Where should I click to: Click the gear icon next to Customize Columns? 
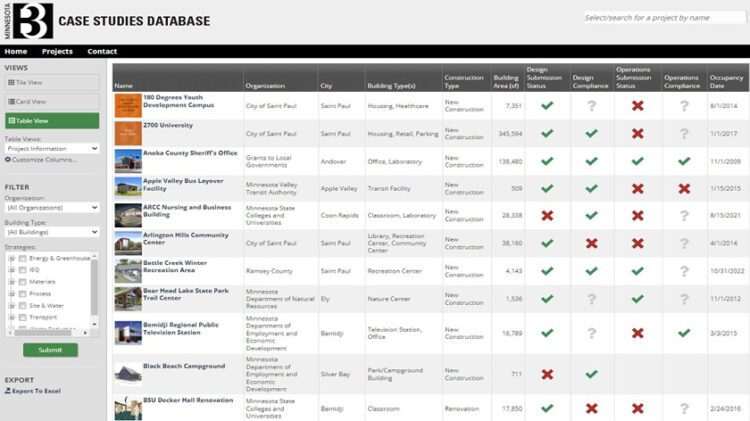pos(8,160)
